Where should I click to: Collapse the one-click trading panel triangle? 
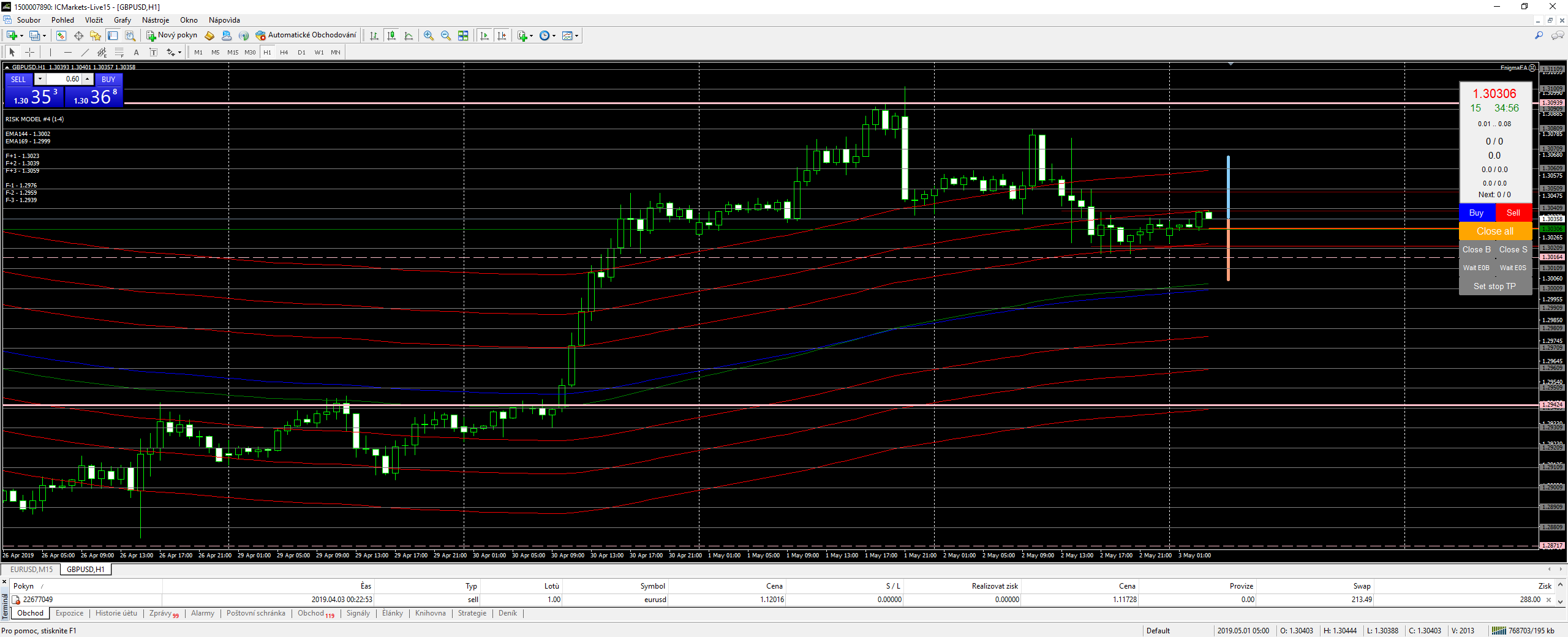[x=7, y=67]
